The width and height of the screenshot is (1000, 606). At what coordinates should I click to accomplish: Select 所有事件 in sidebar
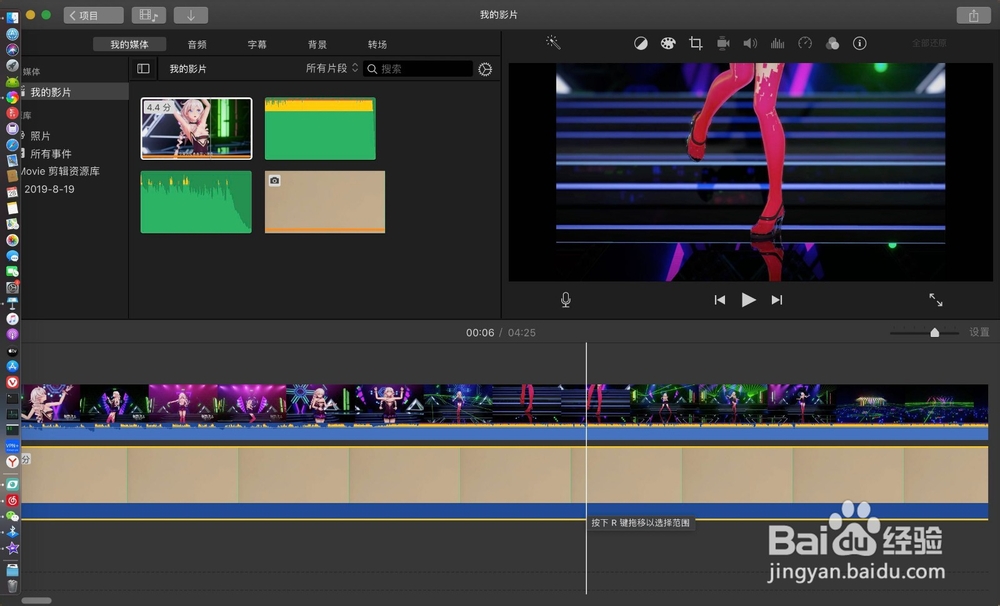click(51, 154)
